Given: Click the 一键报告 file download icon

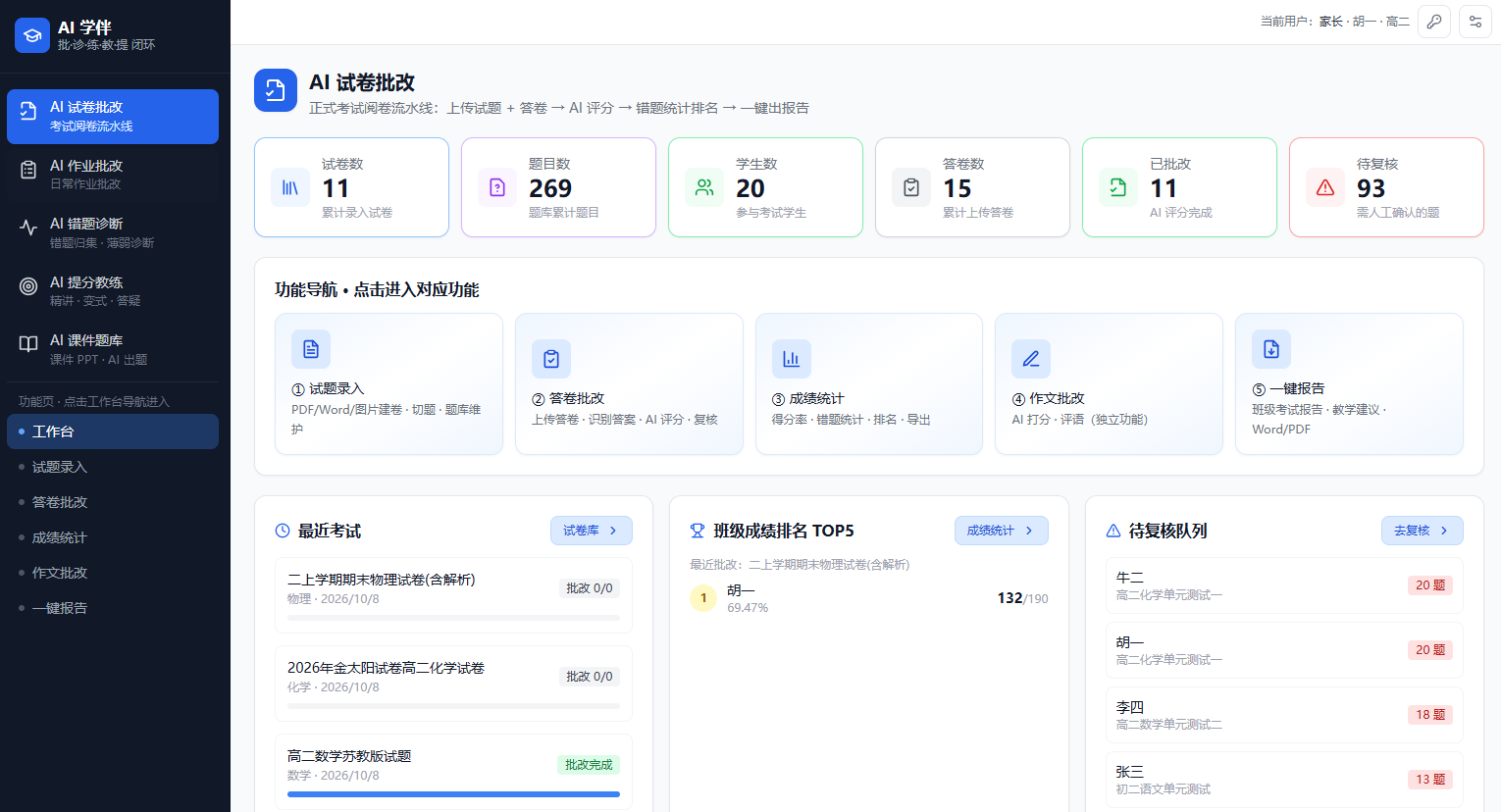Looking at the screenshot, I should 1271,349.
